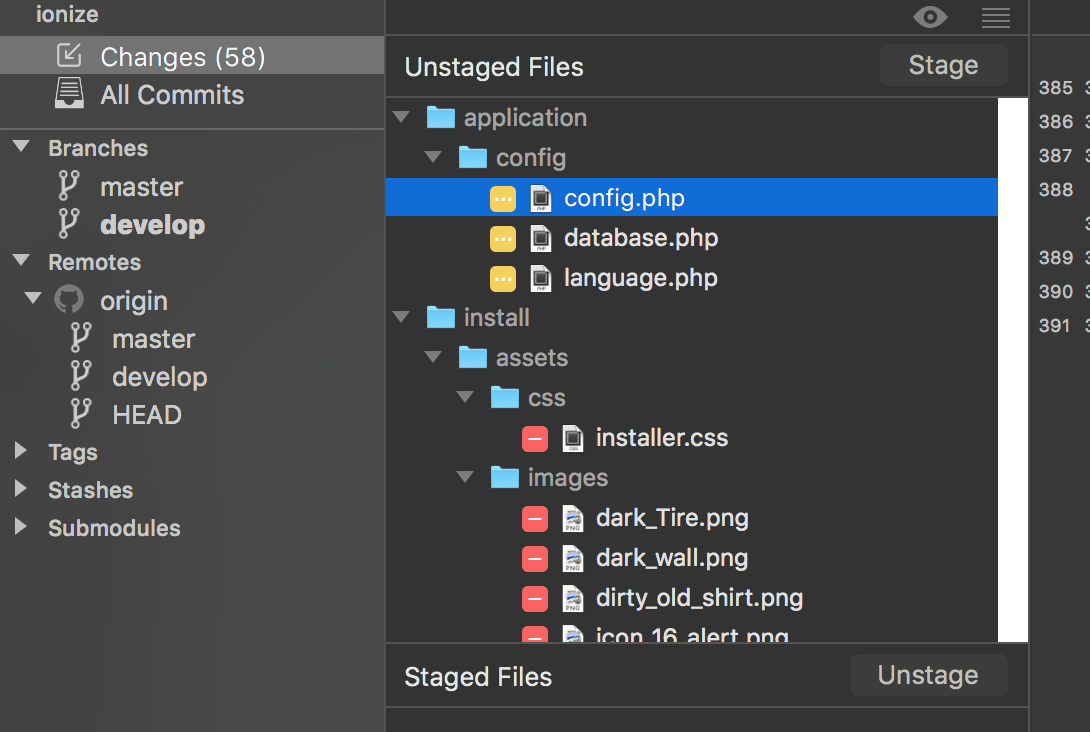Click deleted status badge for dark_Tire.png

(535, 519)
